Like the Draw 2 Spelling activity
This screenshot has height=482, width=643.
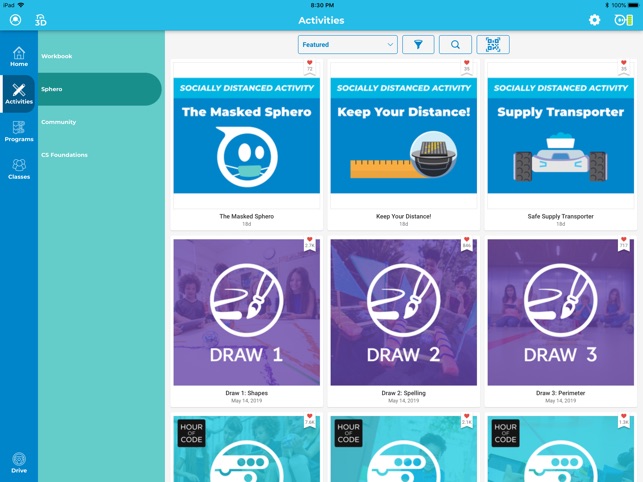click(467, 243)
